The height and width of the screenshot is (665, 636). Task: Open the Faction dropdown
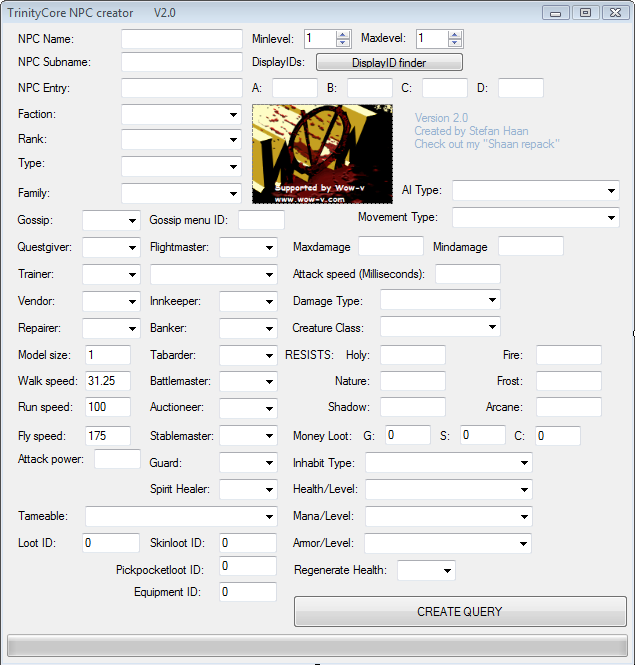181,115
